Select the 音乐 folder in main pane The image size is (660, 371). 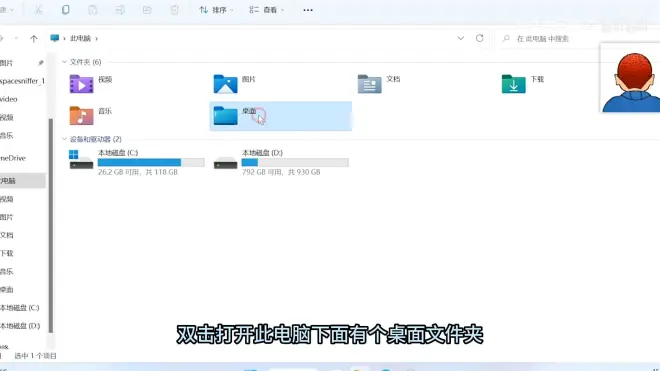[x=137, y=116]
